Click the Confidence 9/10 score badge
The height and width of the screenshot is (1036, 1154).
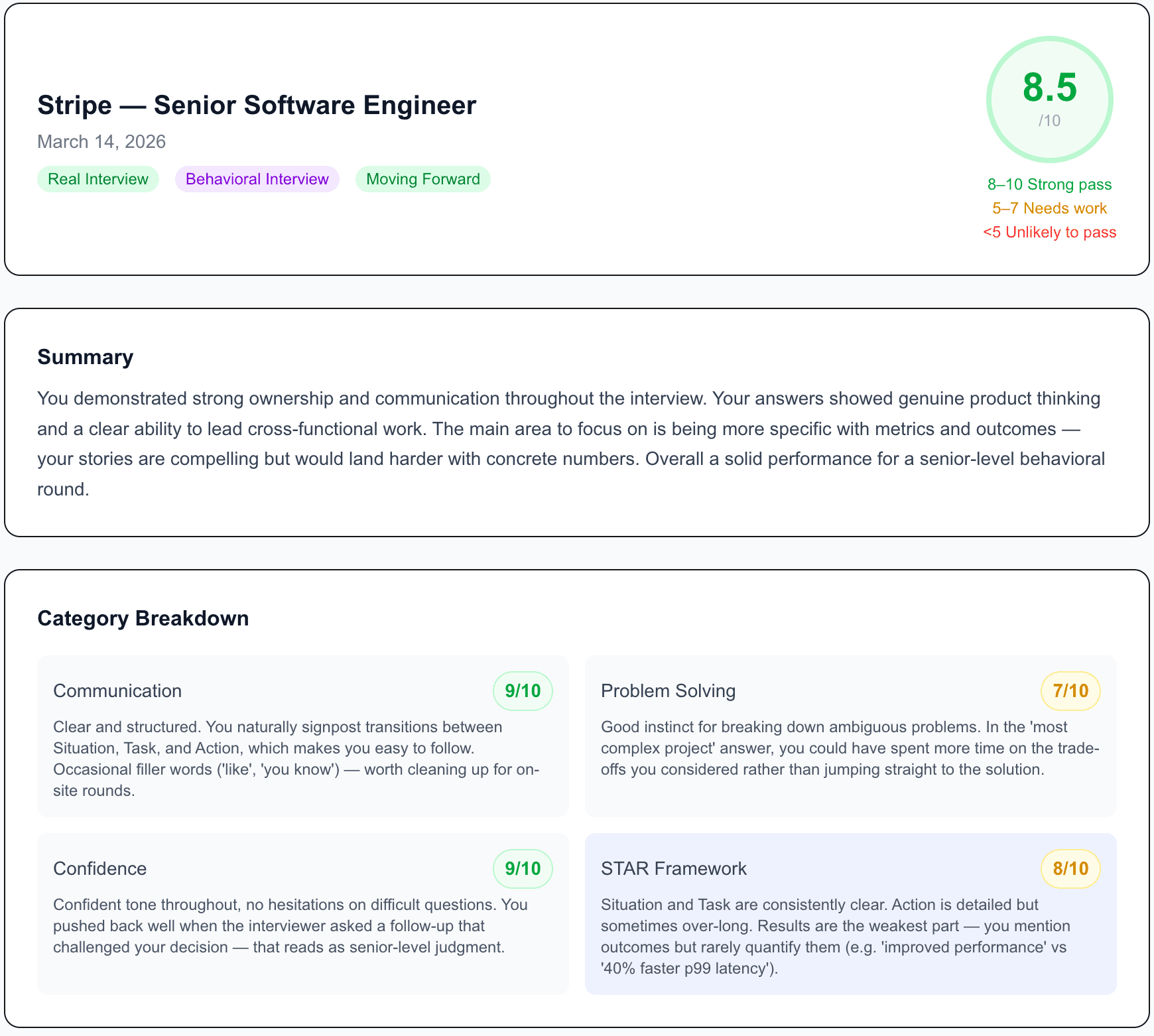523,869
